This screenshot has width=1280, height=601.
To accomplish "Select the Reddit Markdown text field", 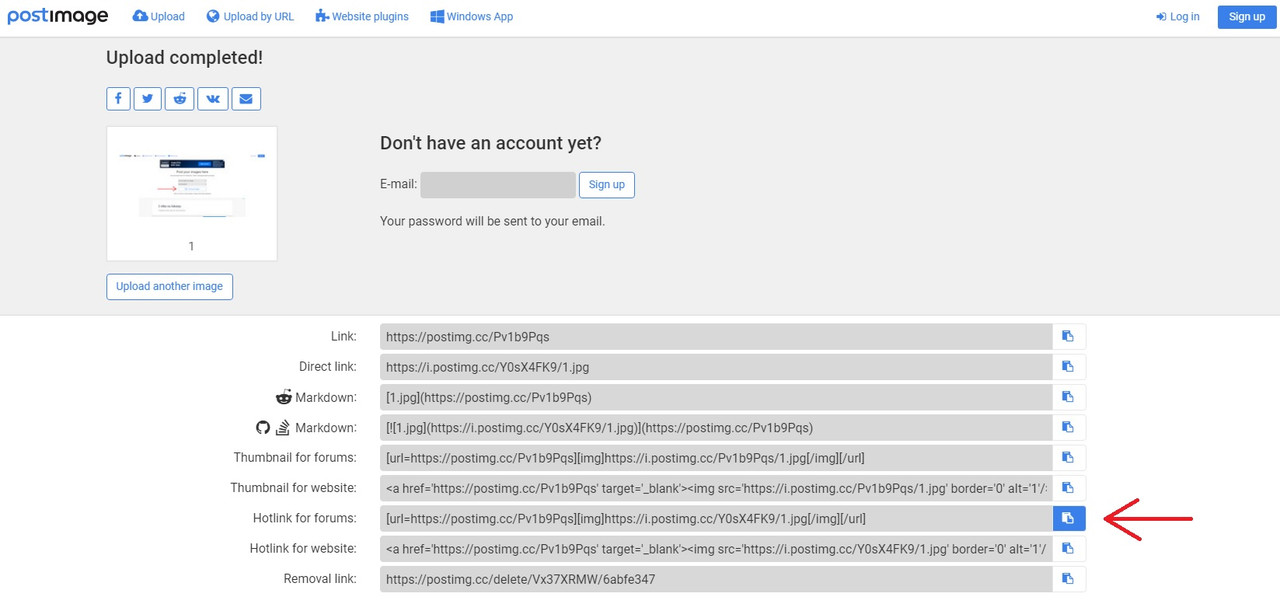I will point(716,397).
